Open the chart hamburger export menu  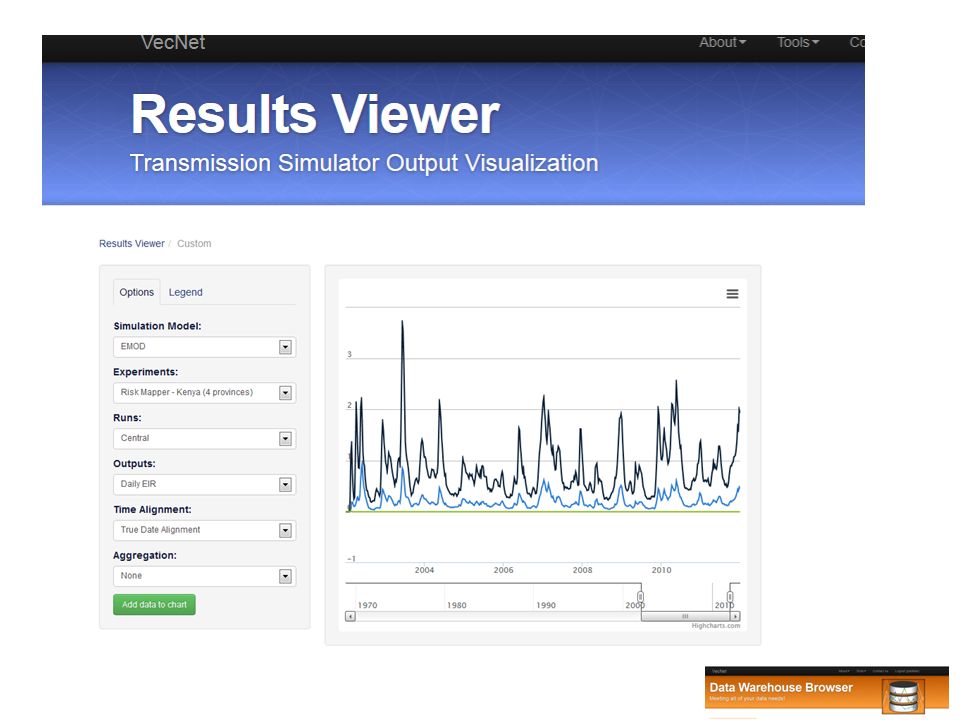point(732,294)
